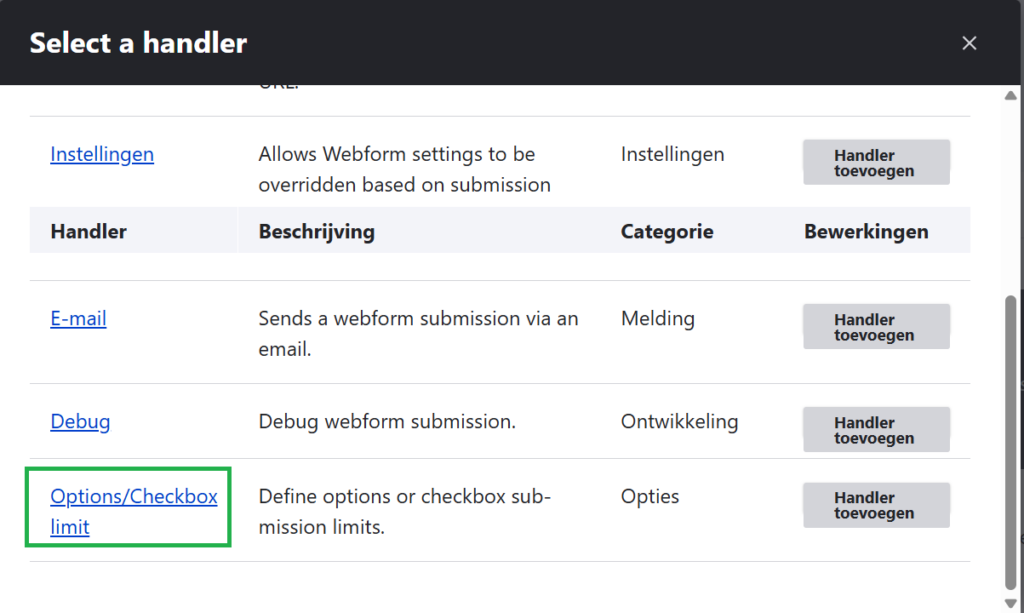Image resolution: width=1024 pixels, height=613 pixels.
Task: Click the Select a handler title
Action: pyautogui.click(x=138, y=43)
